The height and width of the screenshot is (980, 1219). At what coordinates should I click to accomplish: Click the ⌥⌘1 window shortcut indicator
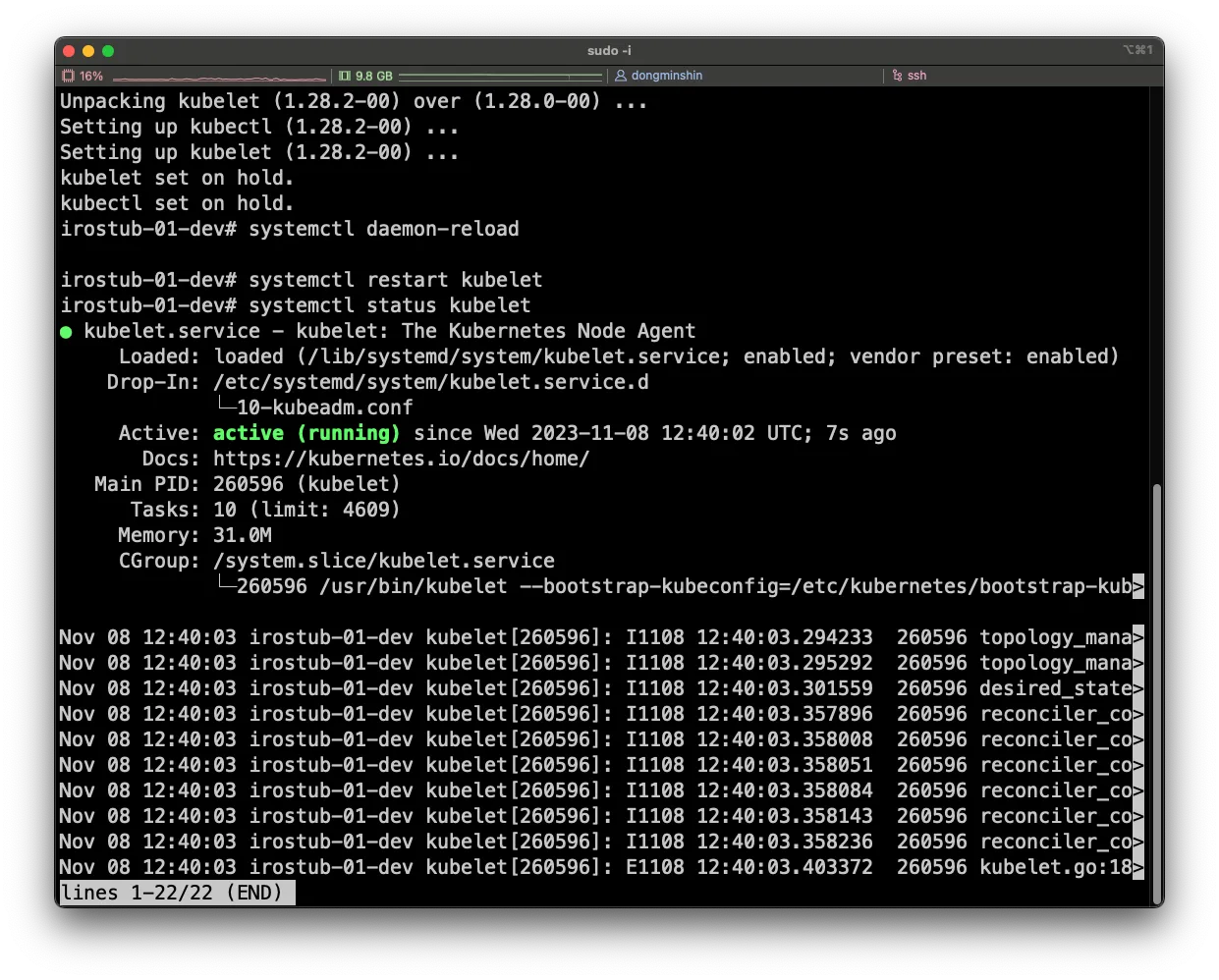(x=1137, y=50)
